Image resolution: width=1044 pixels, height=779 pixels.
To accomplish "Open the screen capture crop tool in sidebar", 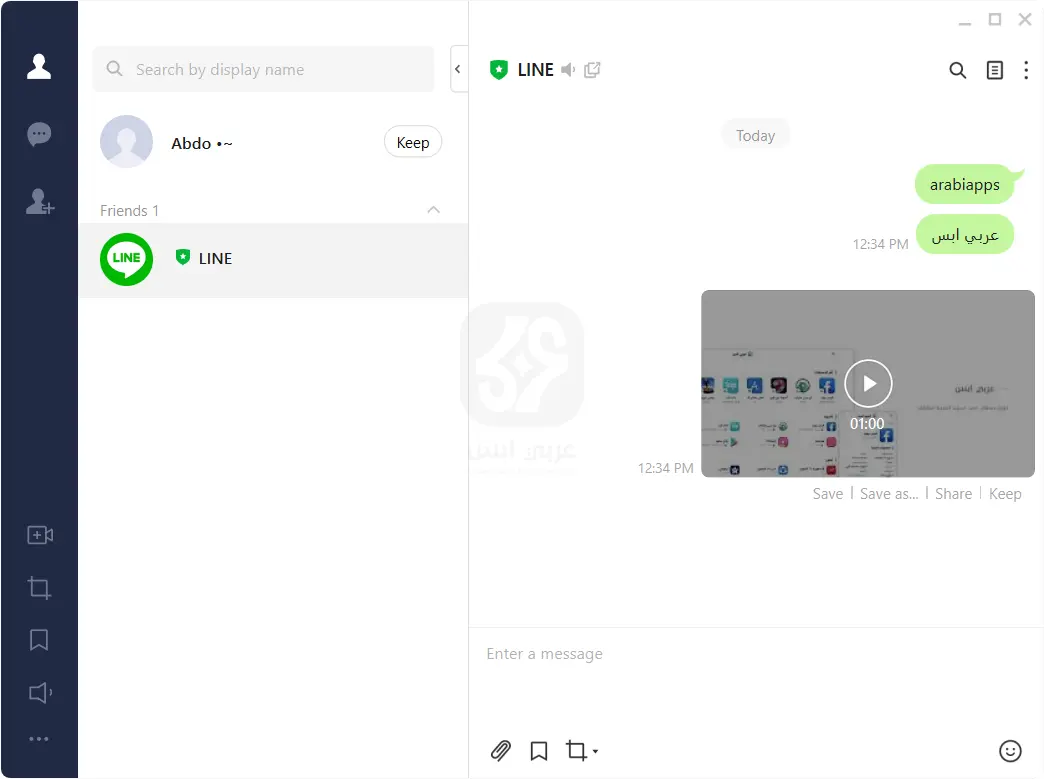I will (39, 588).
